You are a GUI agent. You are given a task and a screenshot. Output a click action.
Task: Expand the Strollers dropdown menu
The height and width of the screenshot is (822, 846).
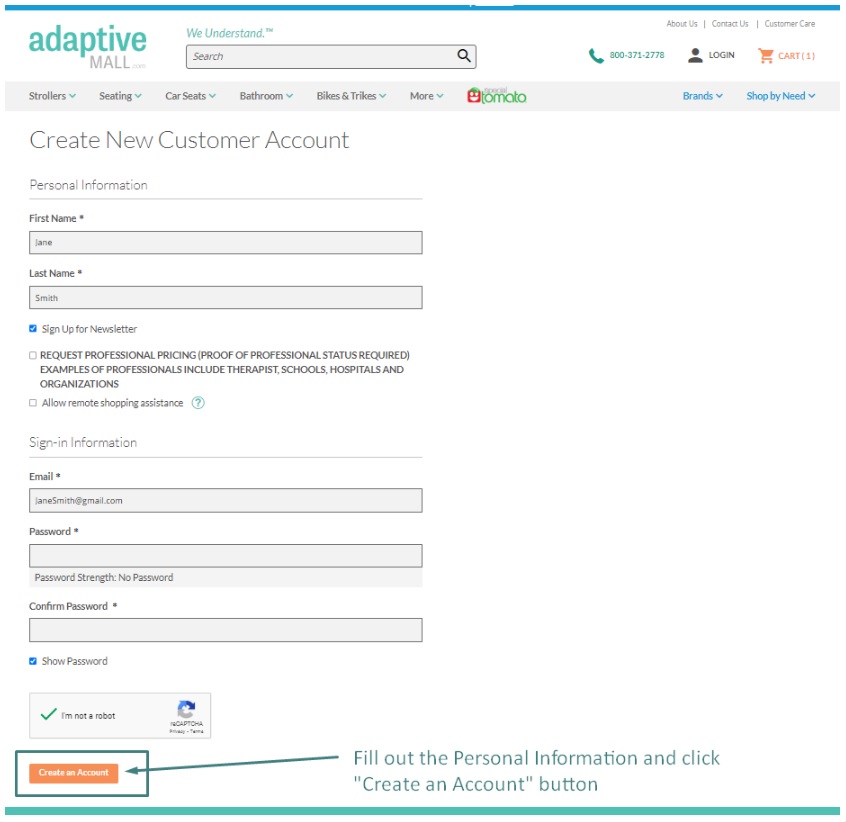(x=52, y=95)
